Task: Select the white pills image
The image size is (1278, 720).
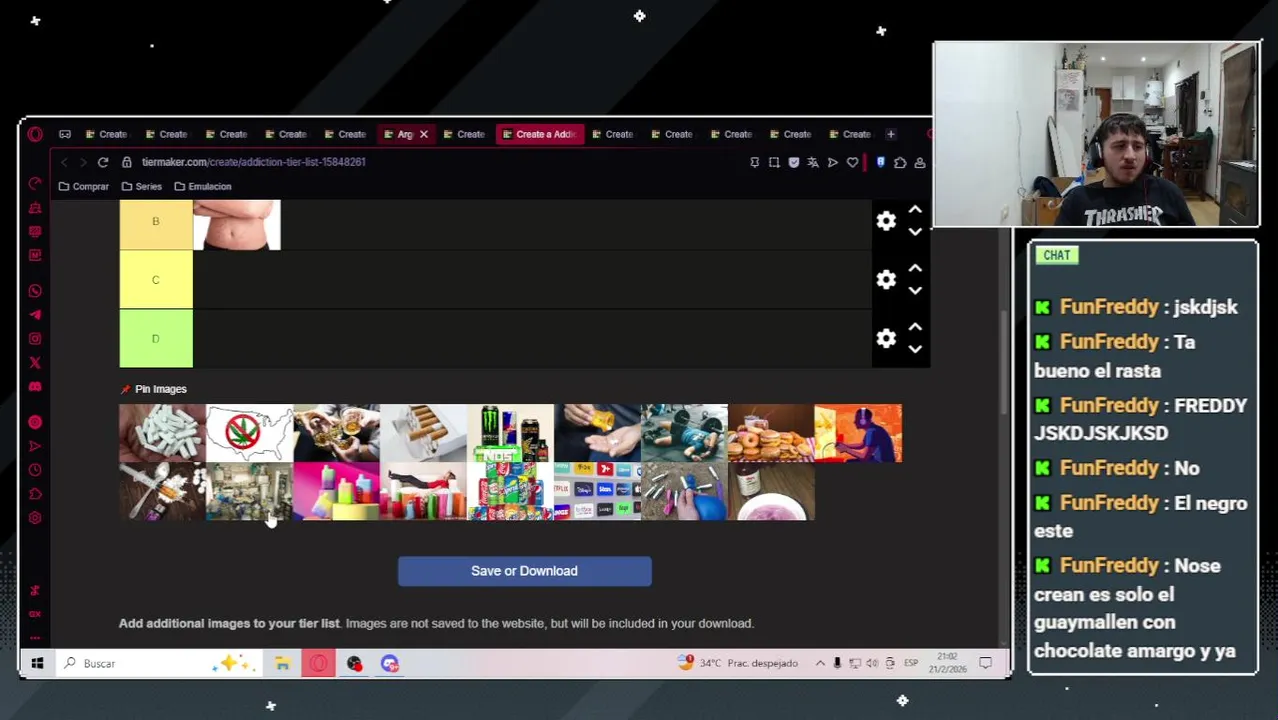Action: 162,433
